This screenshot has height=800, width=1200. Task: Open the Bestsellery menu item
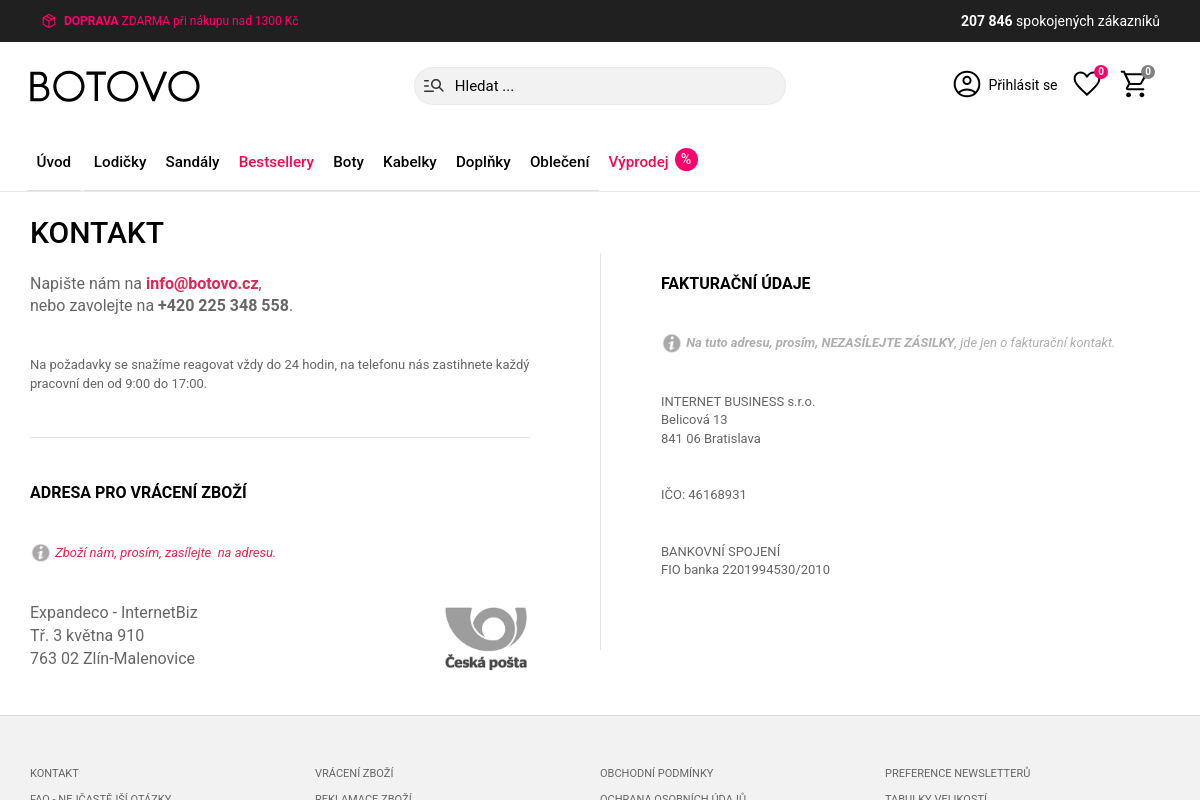[276, 162]
